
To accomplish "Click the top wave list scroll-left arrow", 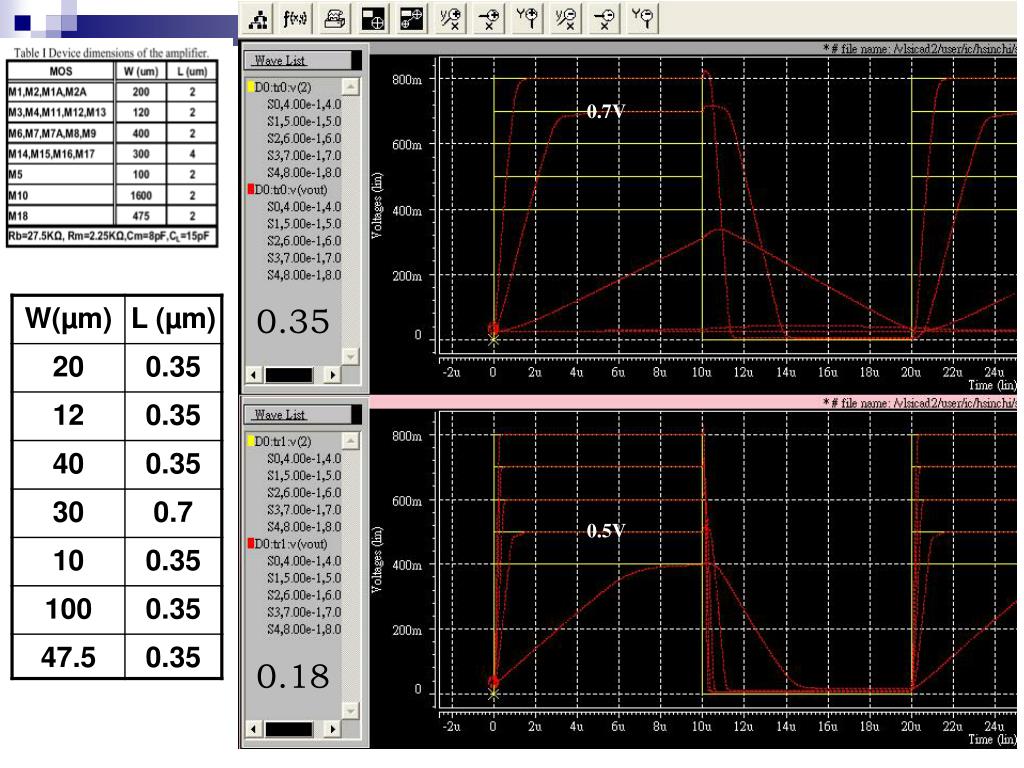I will coord(253,375).
